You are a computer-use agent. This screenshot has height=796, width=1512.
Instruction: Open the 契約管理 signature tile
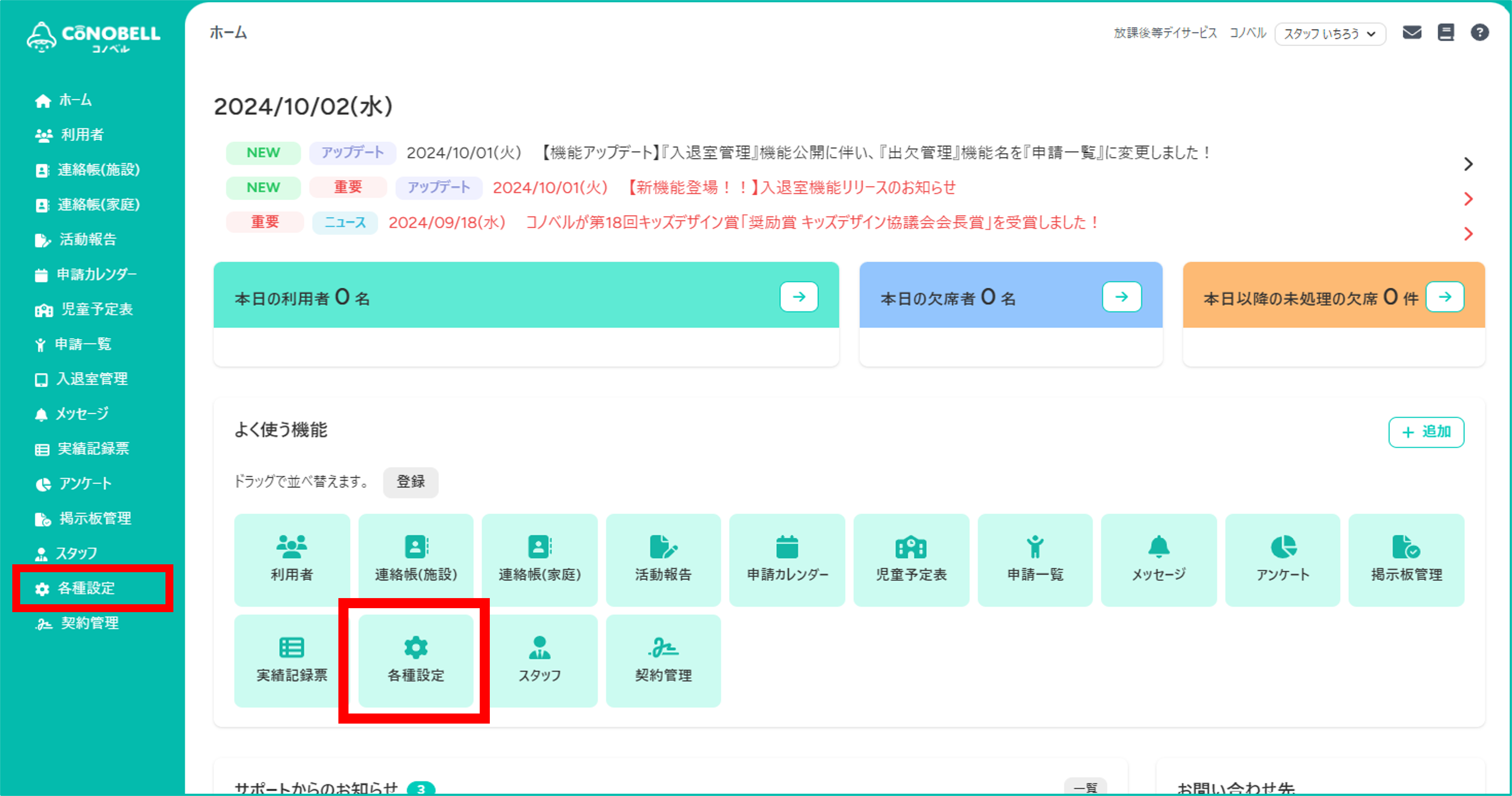(x=663, y=661)
